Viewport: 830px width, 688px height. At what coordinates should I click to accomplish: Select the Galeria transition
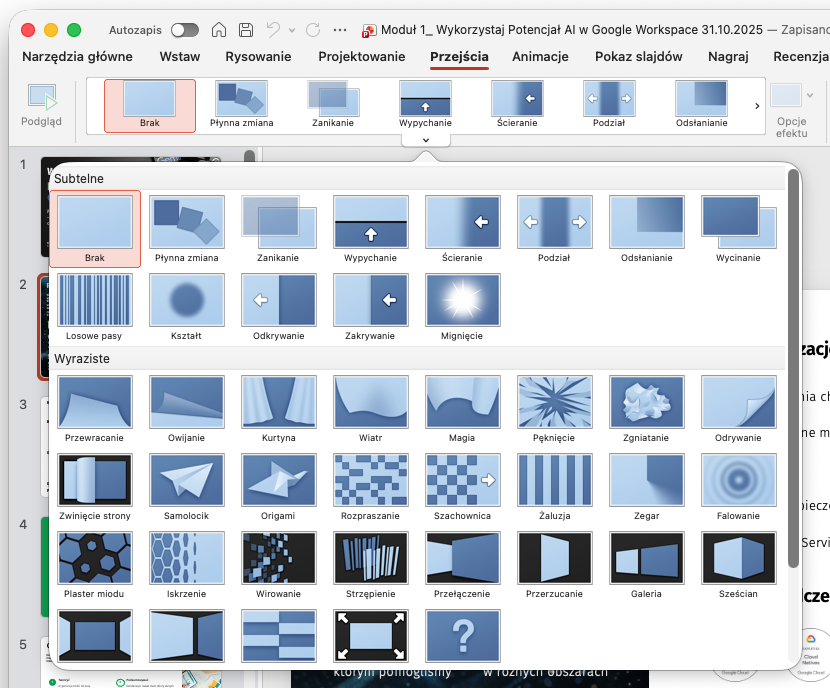pos(646,565)
